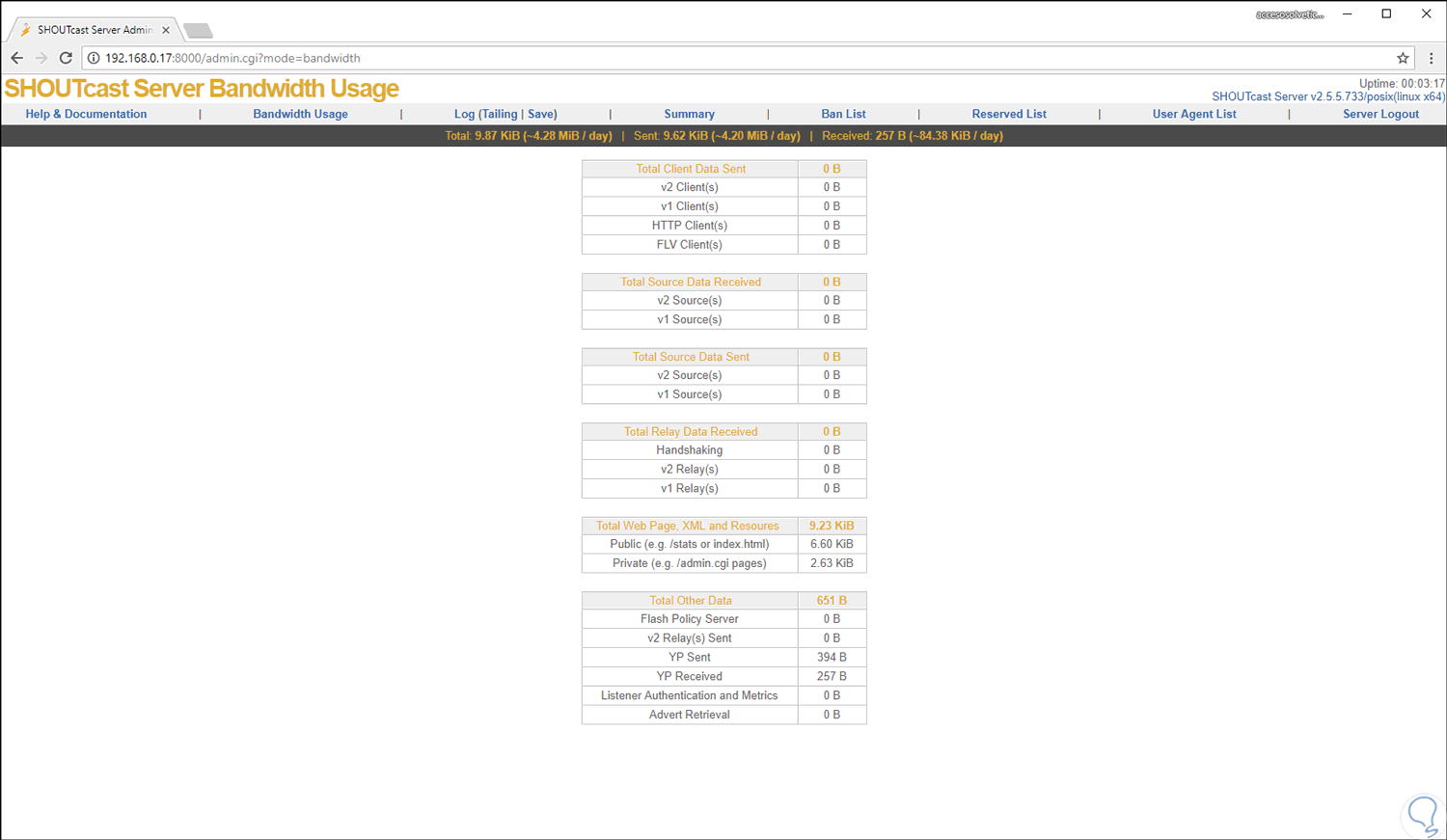
Task: Click the 9.23 KiB total value
Action: click(832, 526)
